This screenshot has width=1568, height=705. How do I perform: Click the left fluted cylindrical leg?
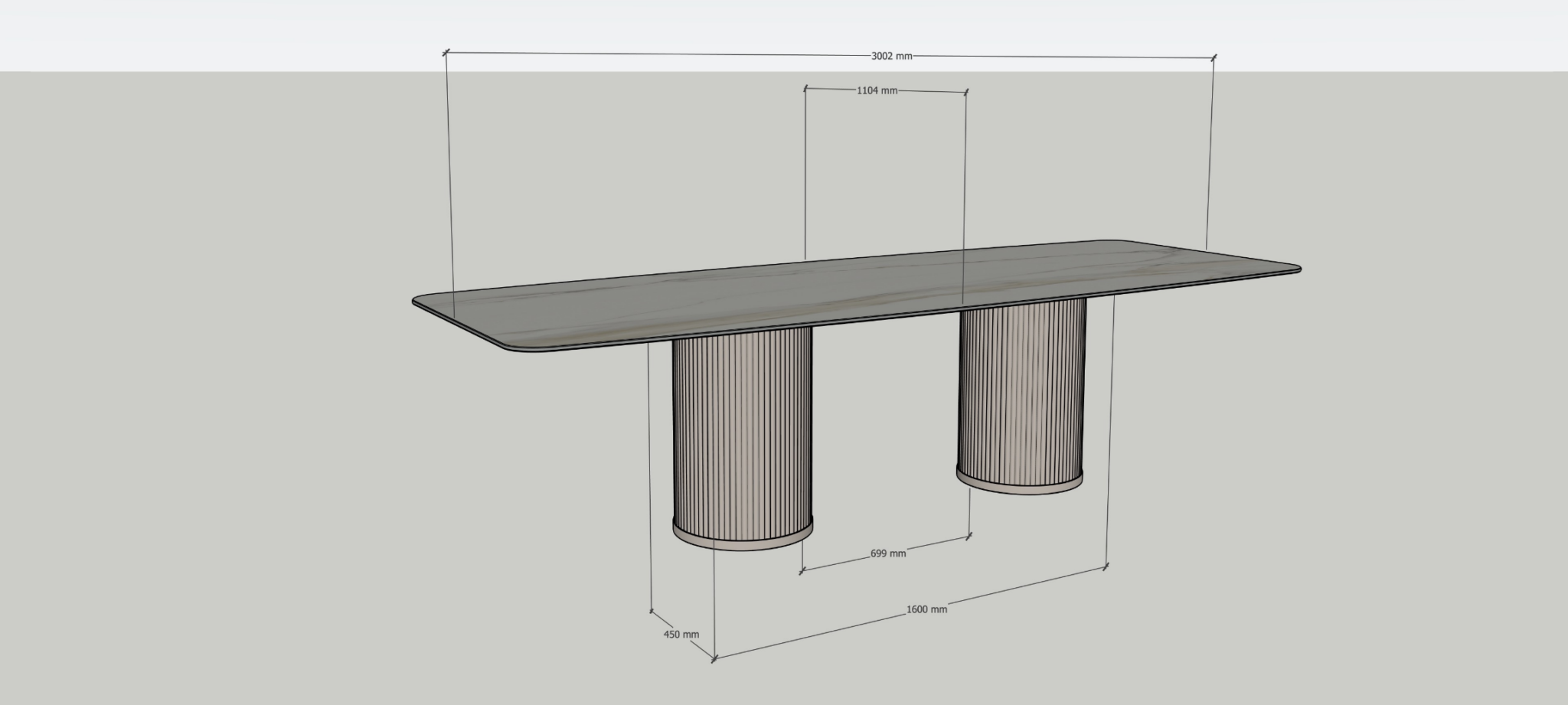tap(742, 436)
